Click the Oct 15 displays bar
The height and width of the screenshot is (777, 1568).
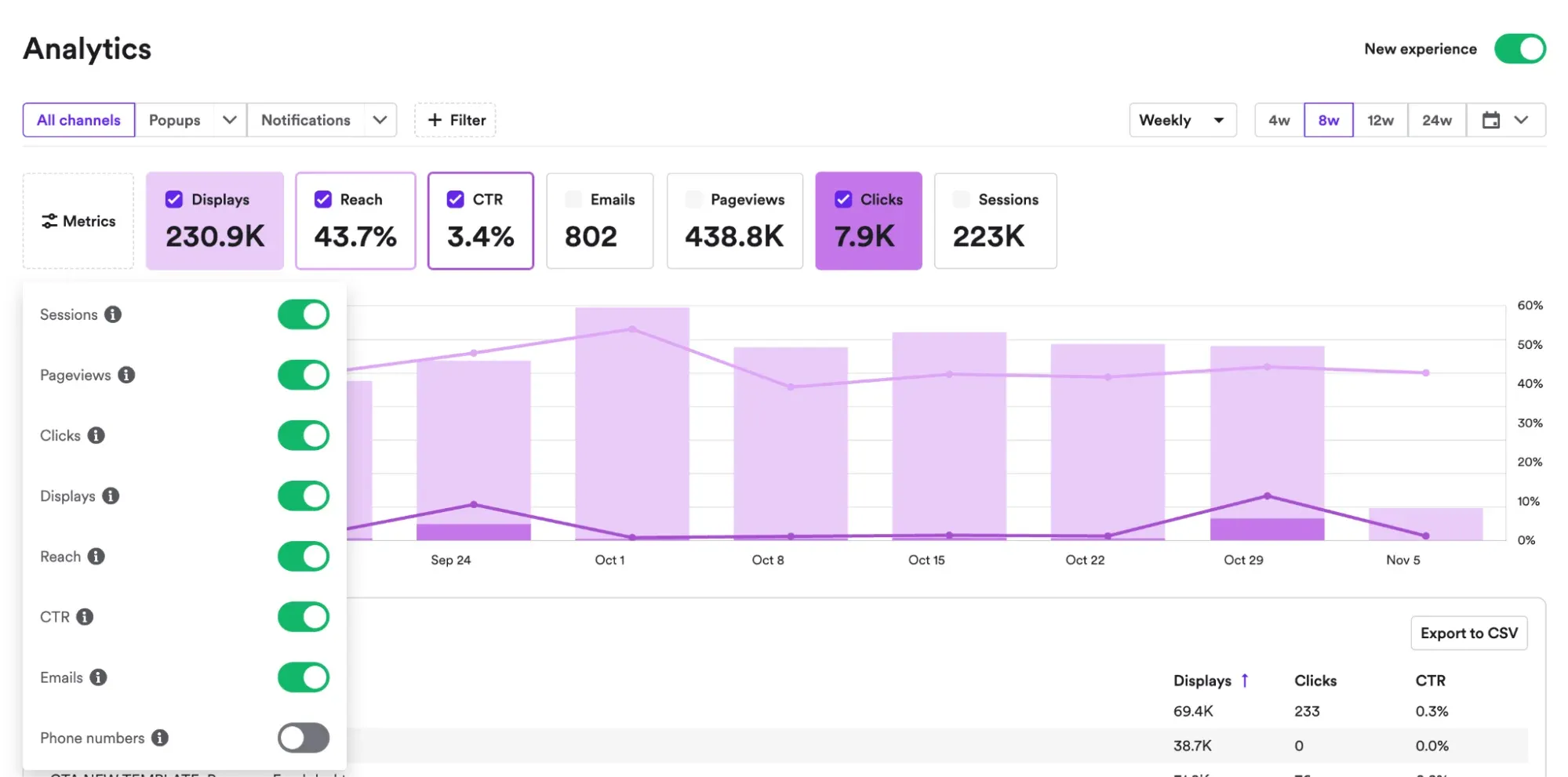pyautogui.click(x=949, y=436)
